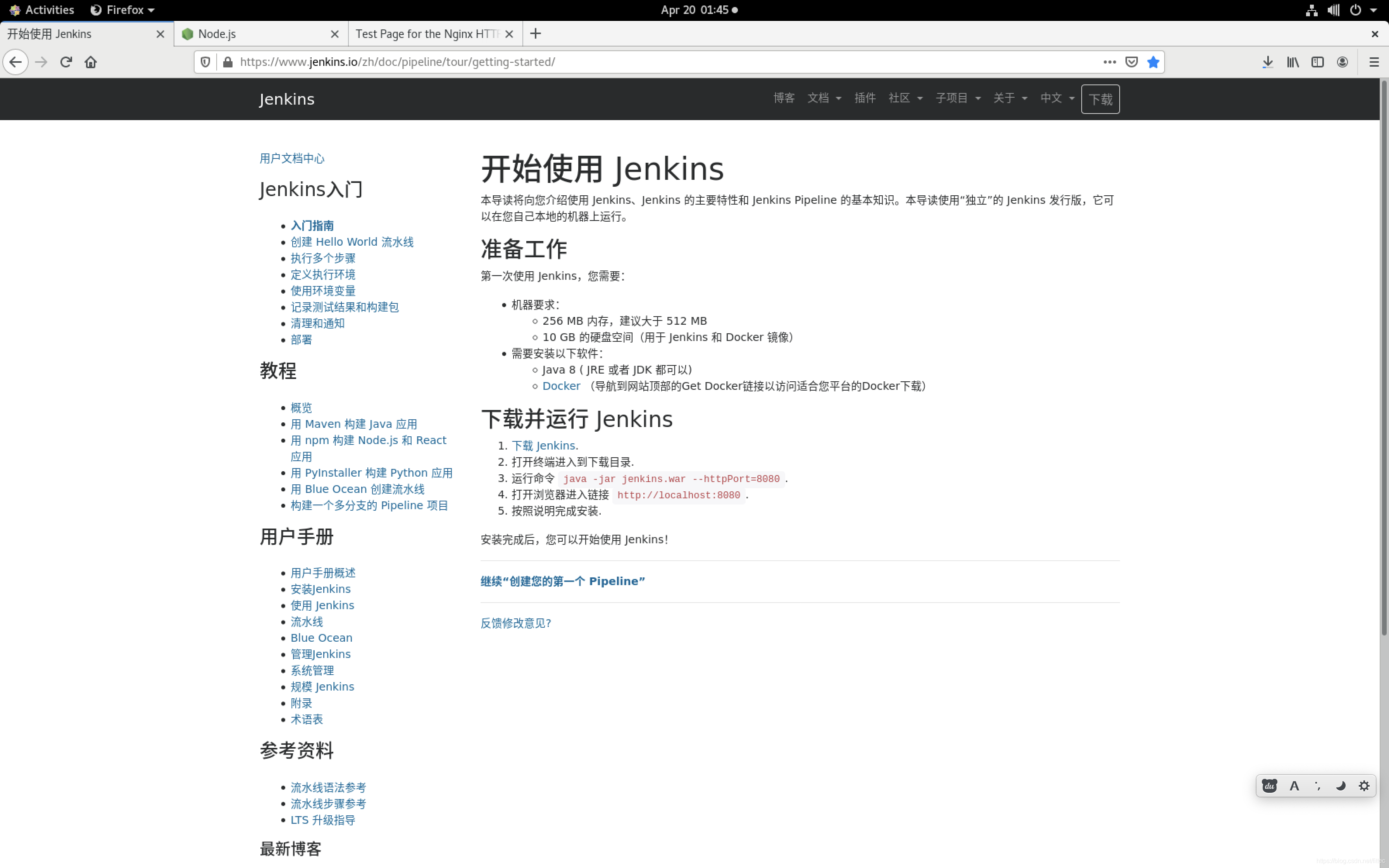Screen dimensions: 1389x868
Task: Open 创建 Hello World 流水线 link
Action: [x=352, y=242]
